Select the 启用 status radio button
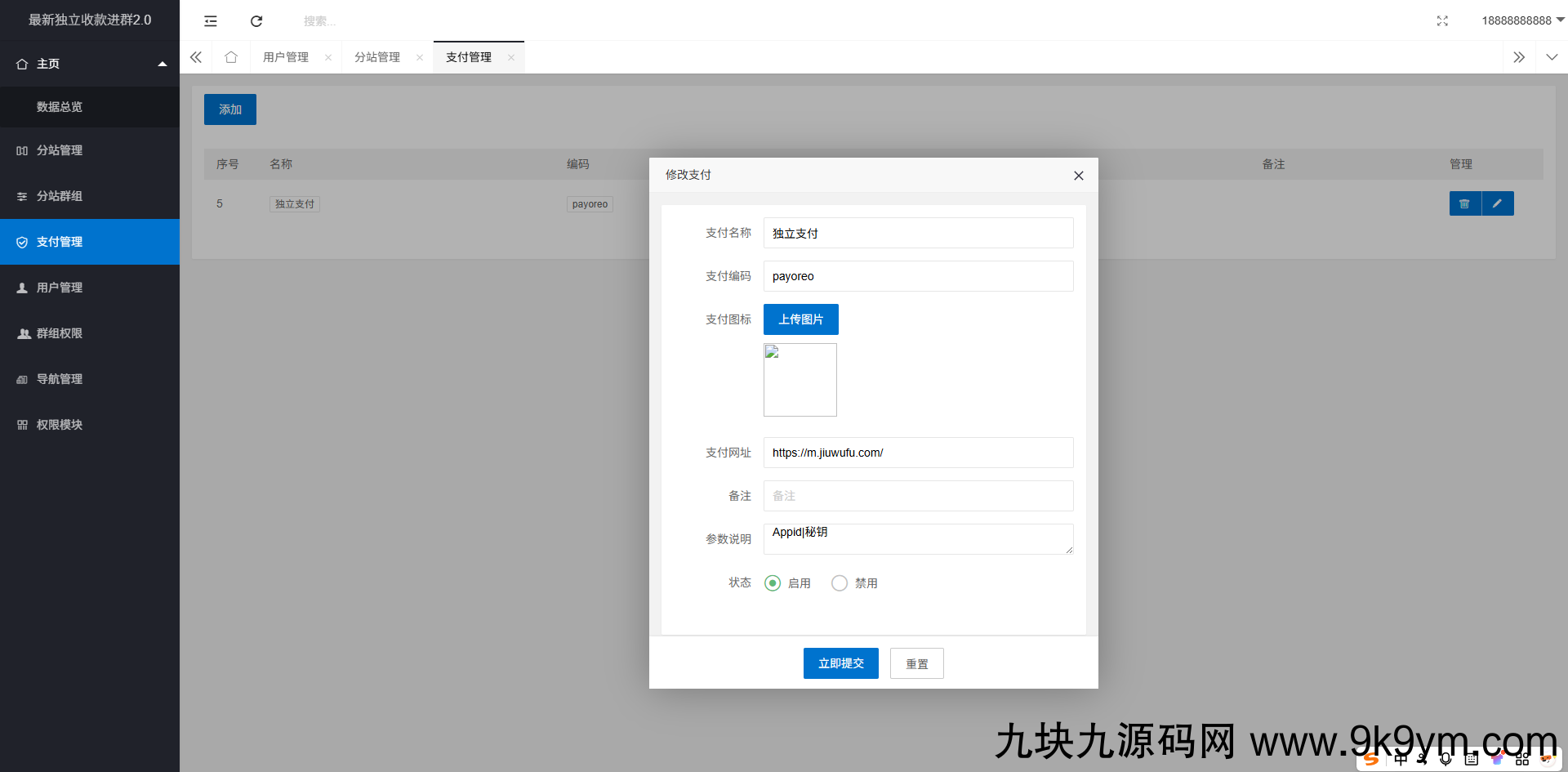Screen dimensions: 1568x772 tap(772, 583)
